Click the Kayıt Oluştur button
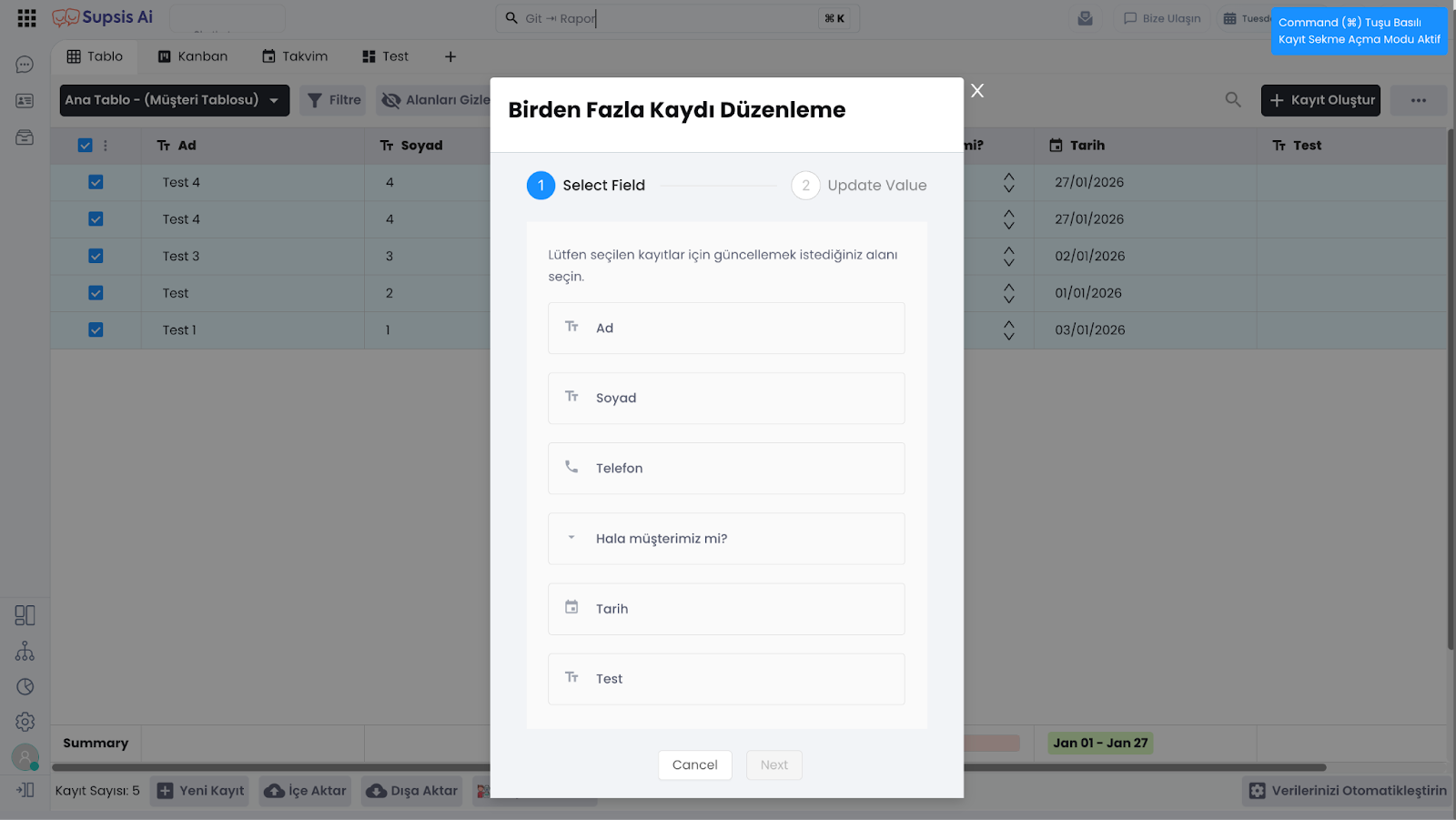This screenshot has height=820, width=1456. click(x=1319, y=100)
